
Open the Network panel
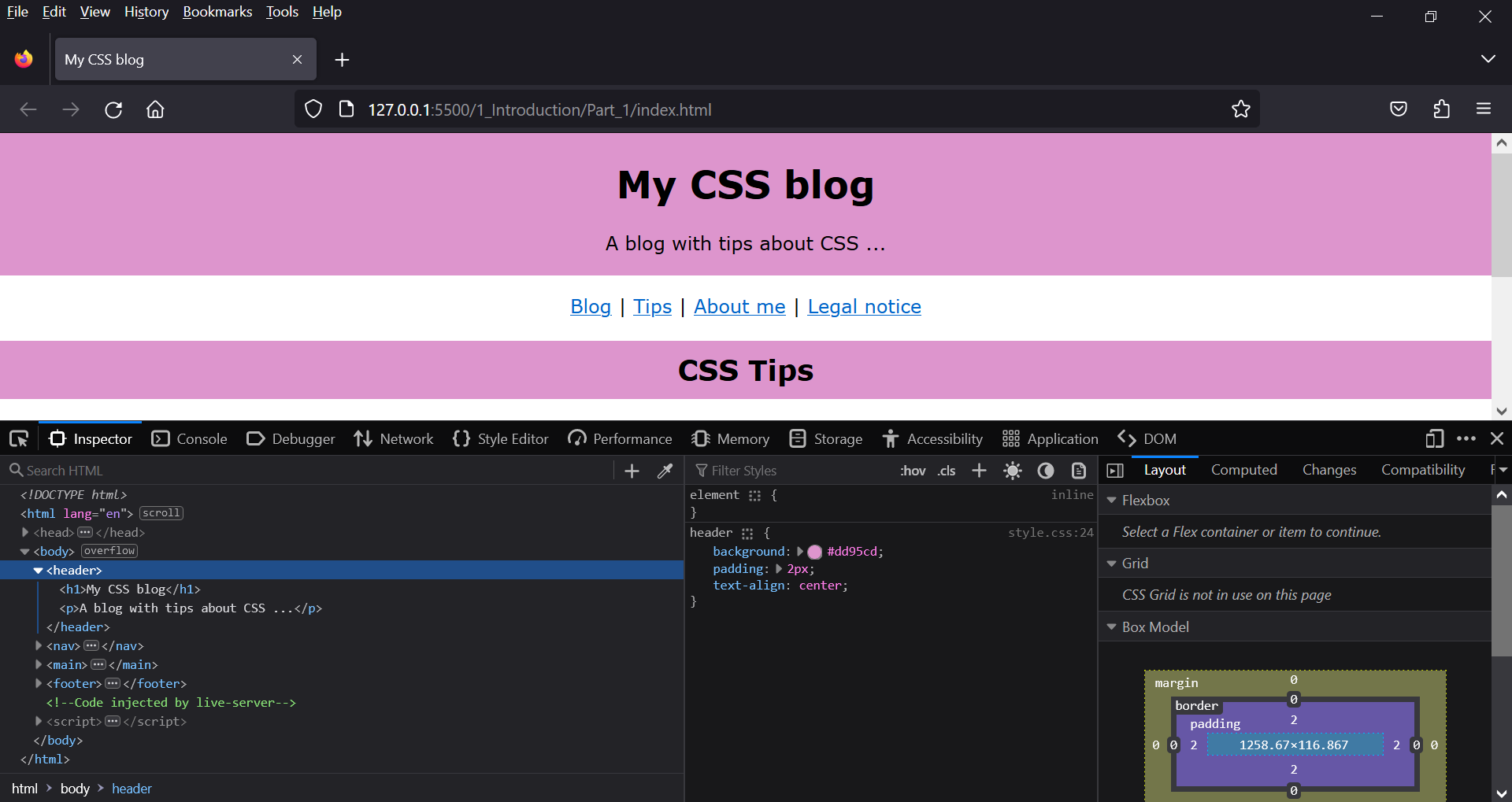point(394,438)
